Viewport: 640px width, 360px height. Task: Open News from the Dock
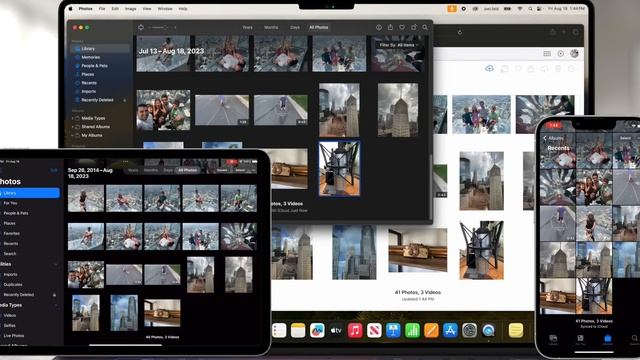374,330
